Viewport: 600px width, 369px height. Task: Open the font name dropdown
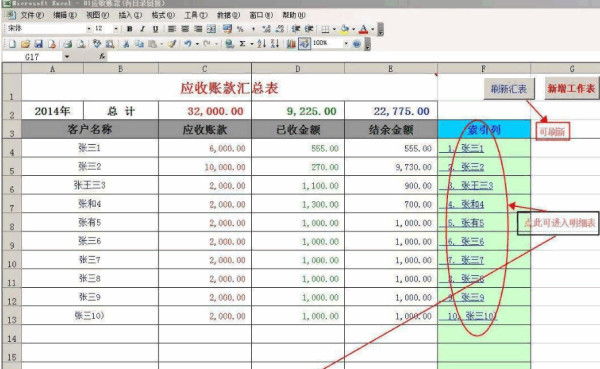click(89, 29)
